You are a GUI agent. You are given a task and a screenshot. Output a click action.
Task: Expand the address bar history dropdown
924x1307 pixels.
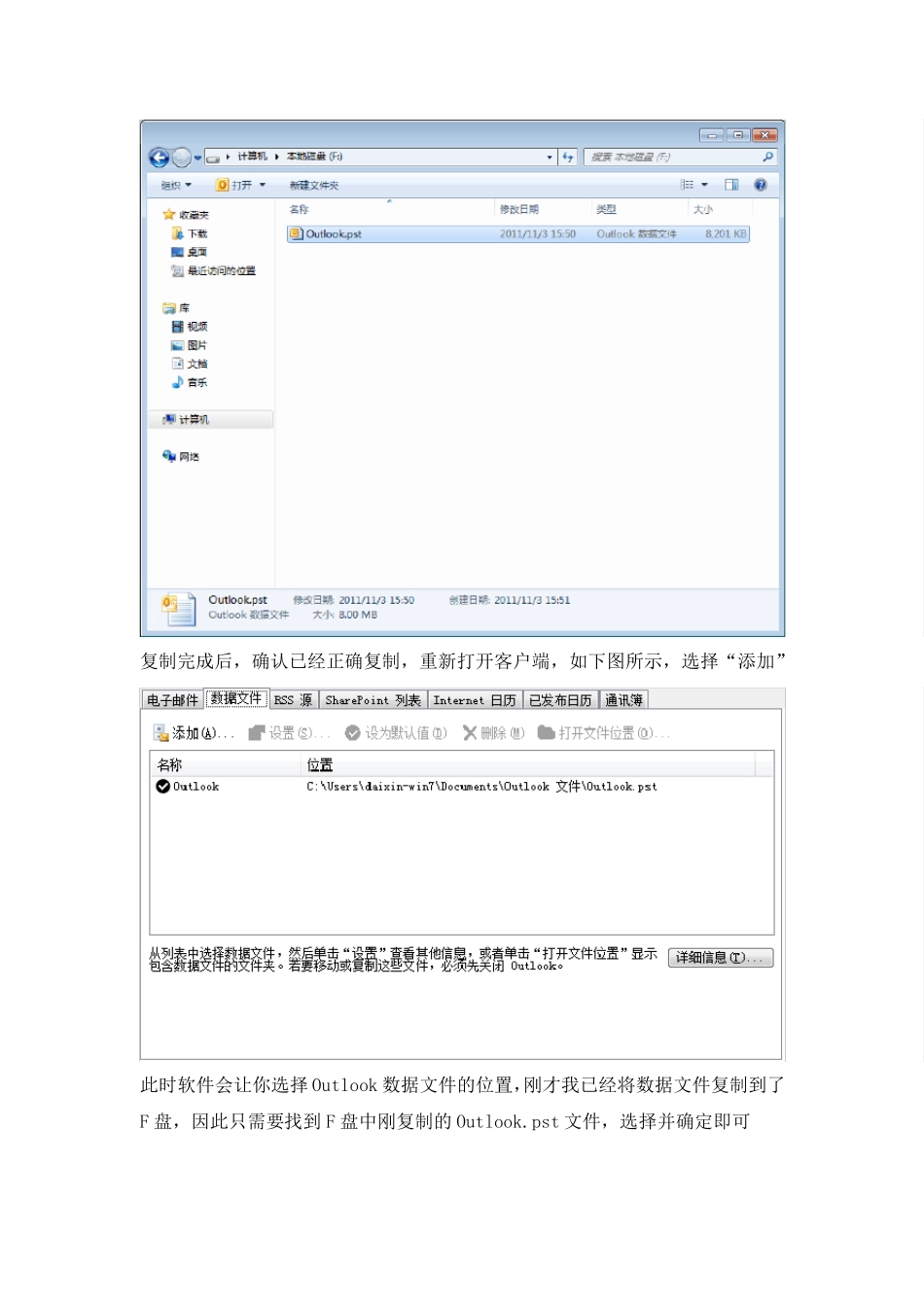550,157
